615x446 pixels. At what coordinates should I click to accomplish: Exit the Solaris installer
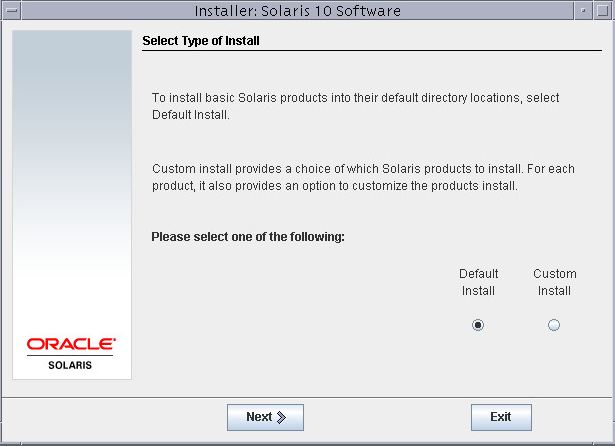(x=501, y=417)
